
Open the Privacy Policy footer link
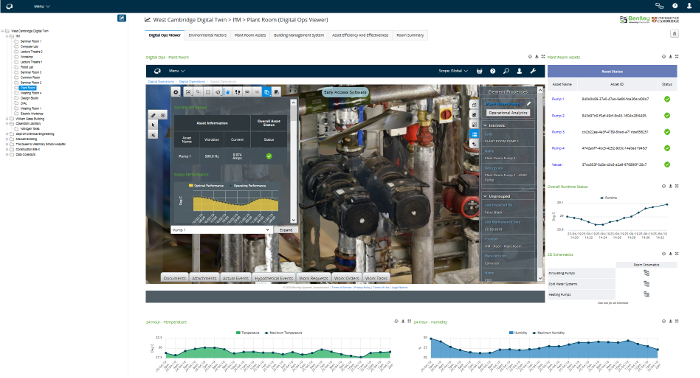(x=362, y=287)
